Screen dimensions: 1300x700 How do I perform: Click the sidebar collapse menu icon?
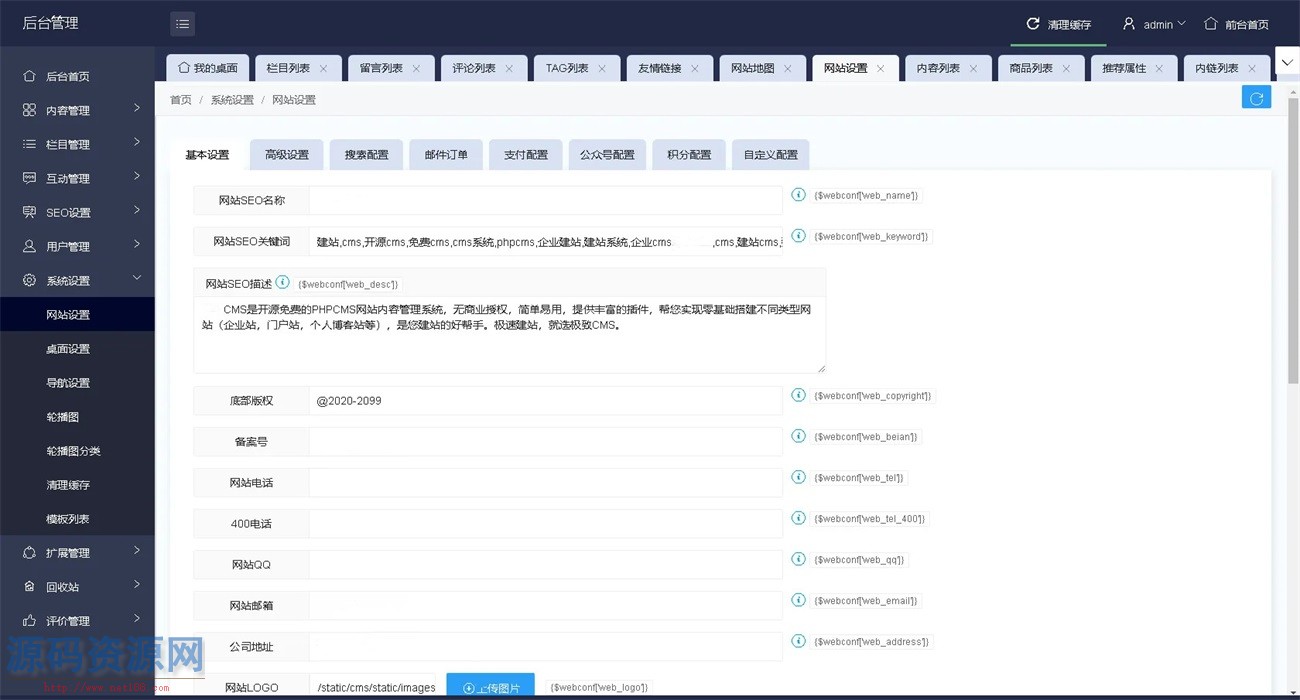coord(182,24)
